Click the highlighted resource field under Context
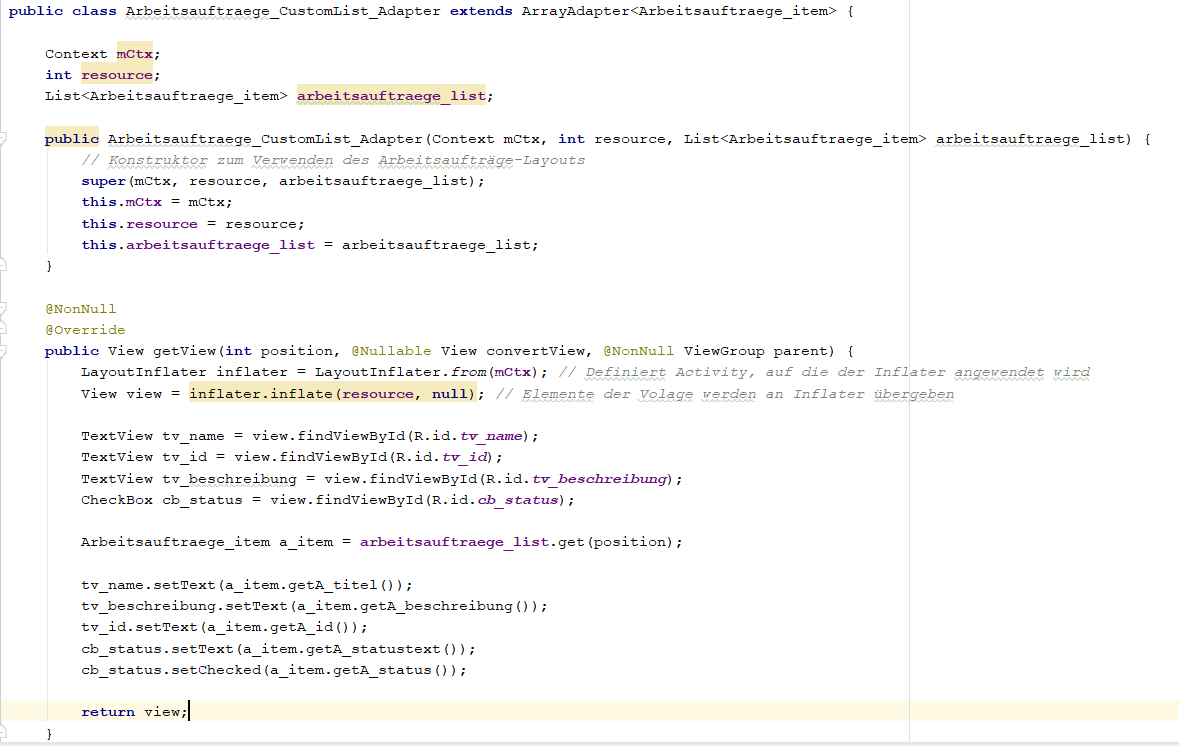Image resolution: width=1179 pixels, height=746 pixels. pyautogui.click(x=117, y=75)
